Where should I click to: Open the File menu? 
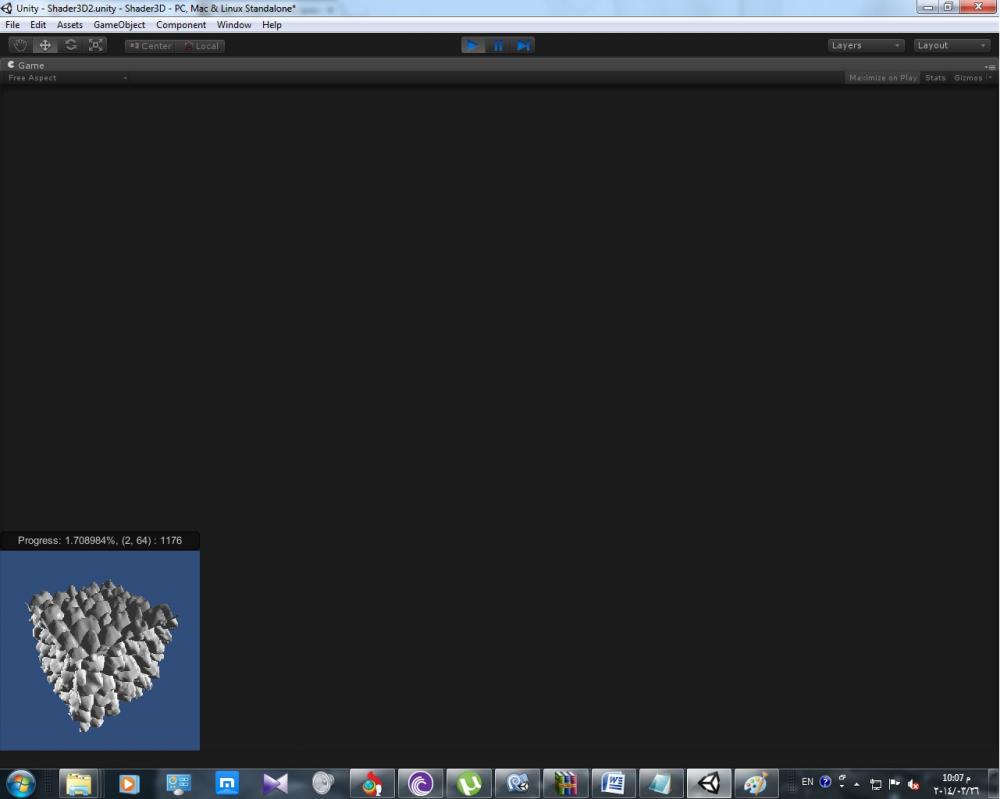(12, 25)
